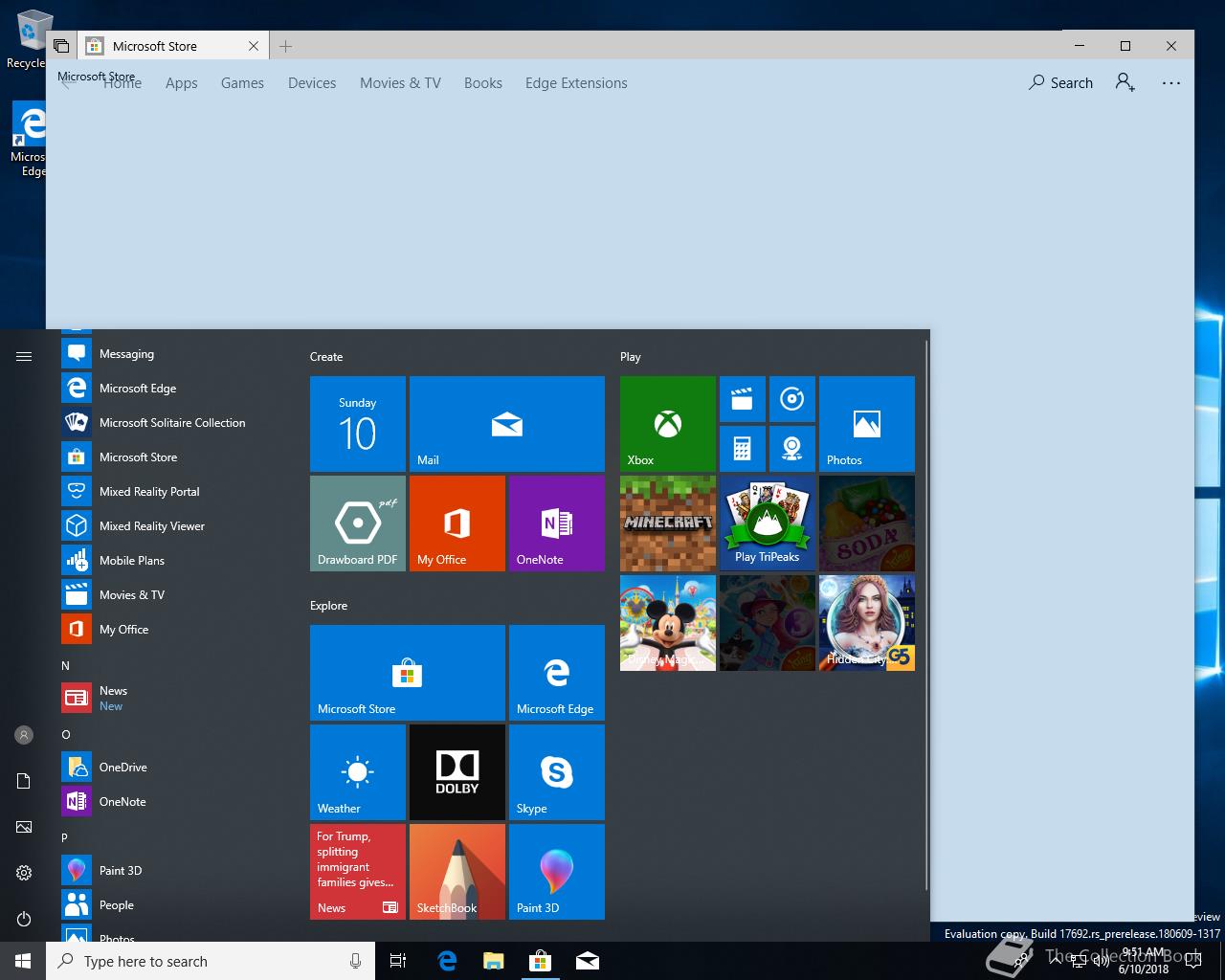Screen dimensions: 1225x980
Task: Launch the Dolby tile
Action: coord(457,771)
